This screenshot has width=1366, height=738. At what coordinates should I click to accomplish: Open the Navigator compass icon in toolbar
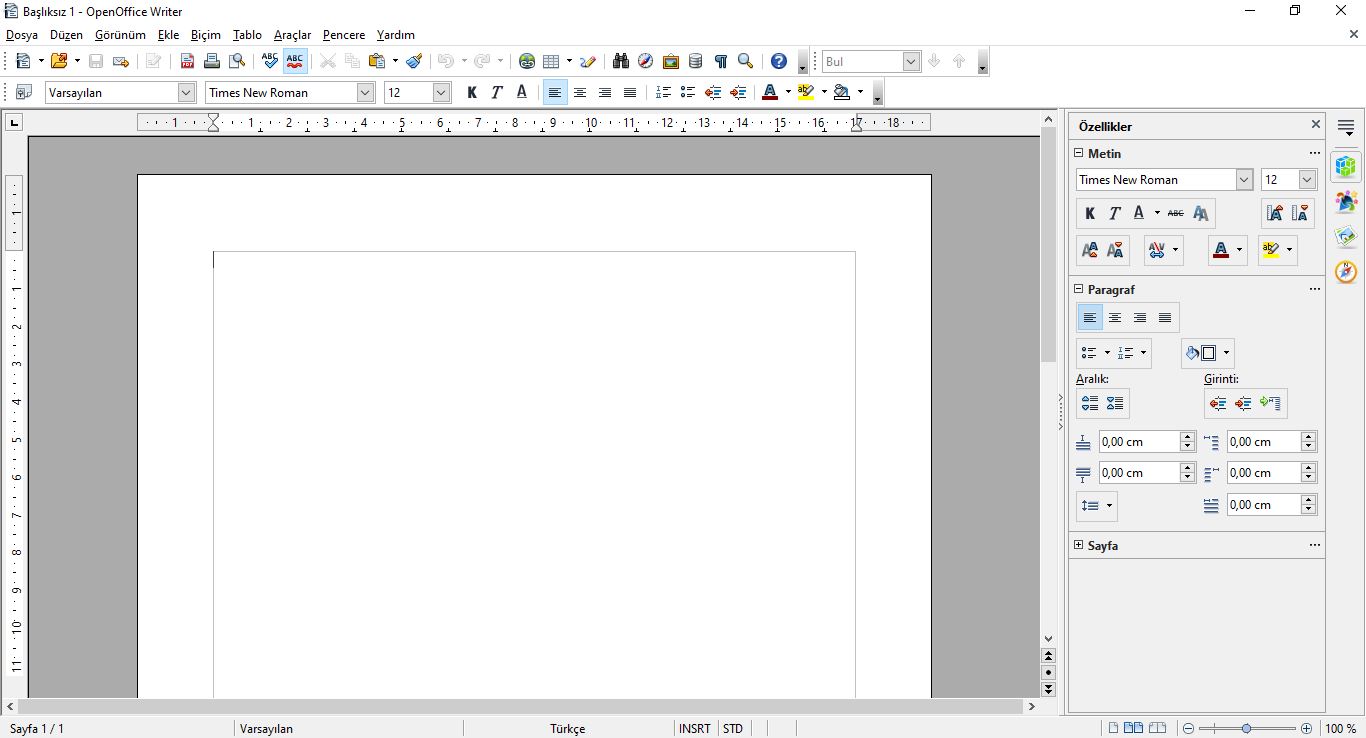click(646, 61)
